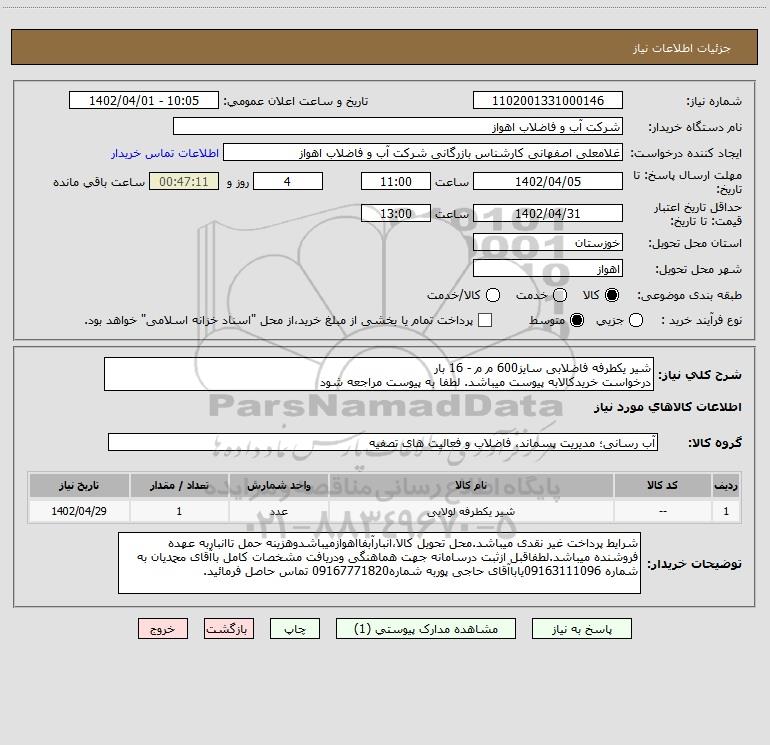Screen dimensions: 770x745
Task: Click the countdown timer 00:47:11
Action: (184, 181)
